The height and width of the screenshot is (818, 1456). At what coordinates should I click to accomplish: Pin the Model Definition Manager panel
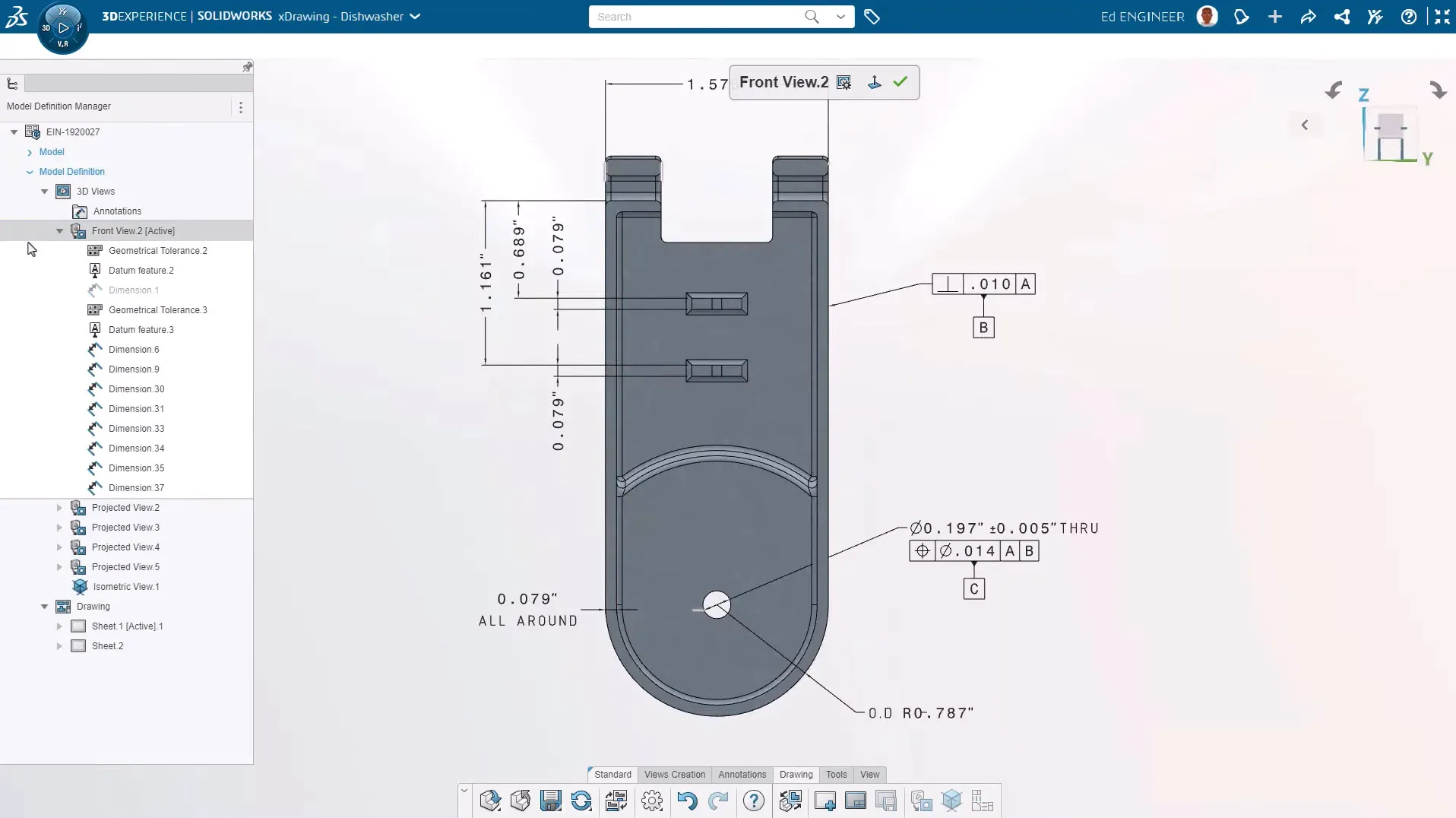[247, 68]
